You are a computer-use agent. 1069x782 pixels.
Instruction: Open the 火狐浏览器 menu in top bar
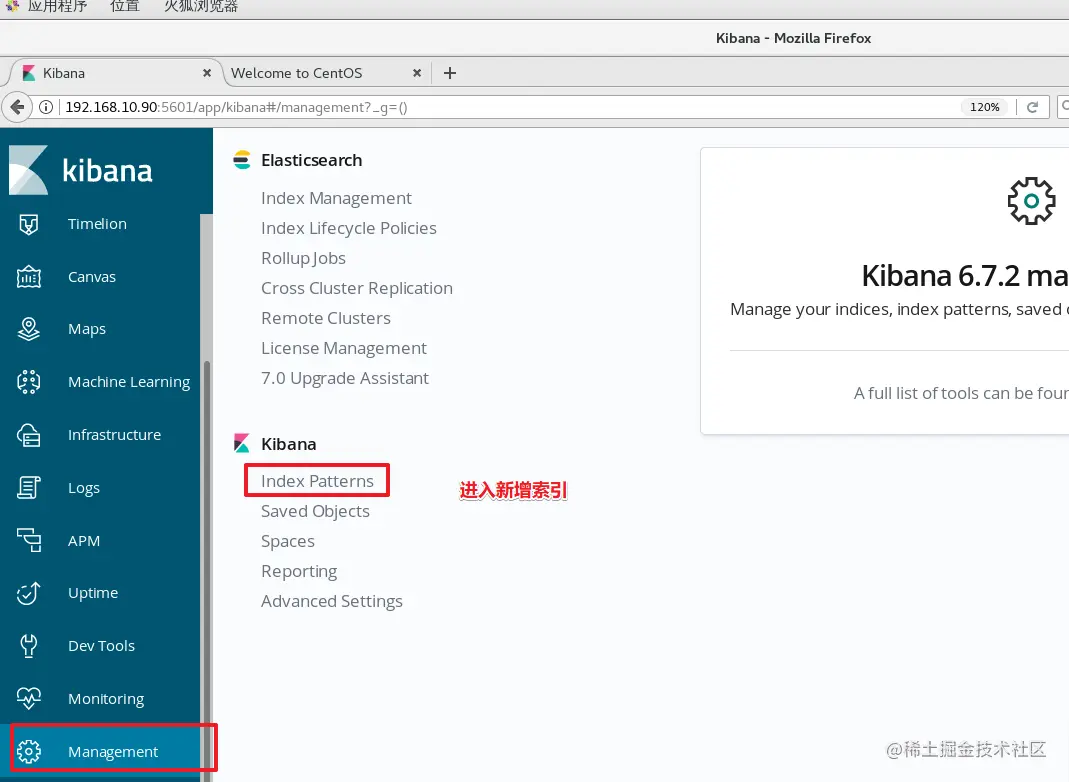coord(201,6)
